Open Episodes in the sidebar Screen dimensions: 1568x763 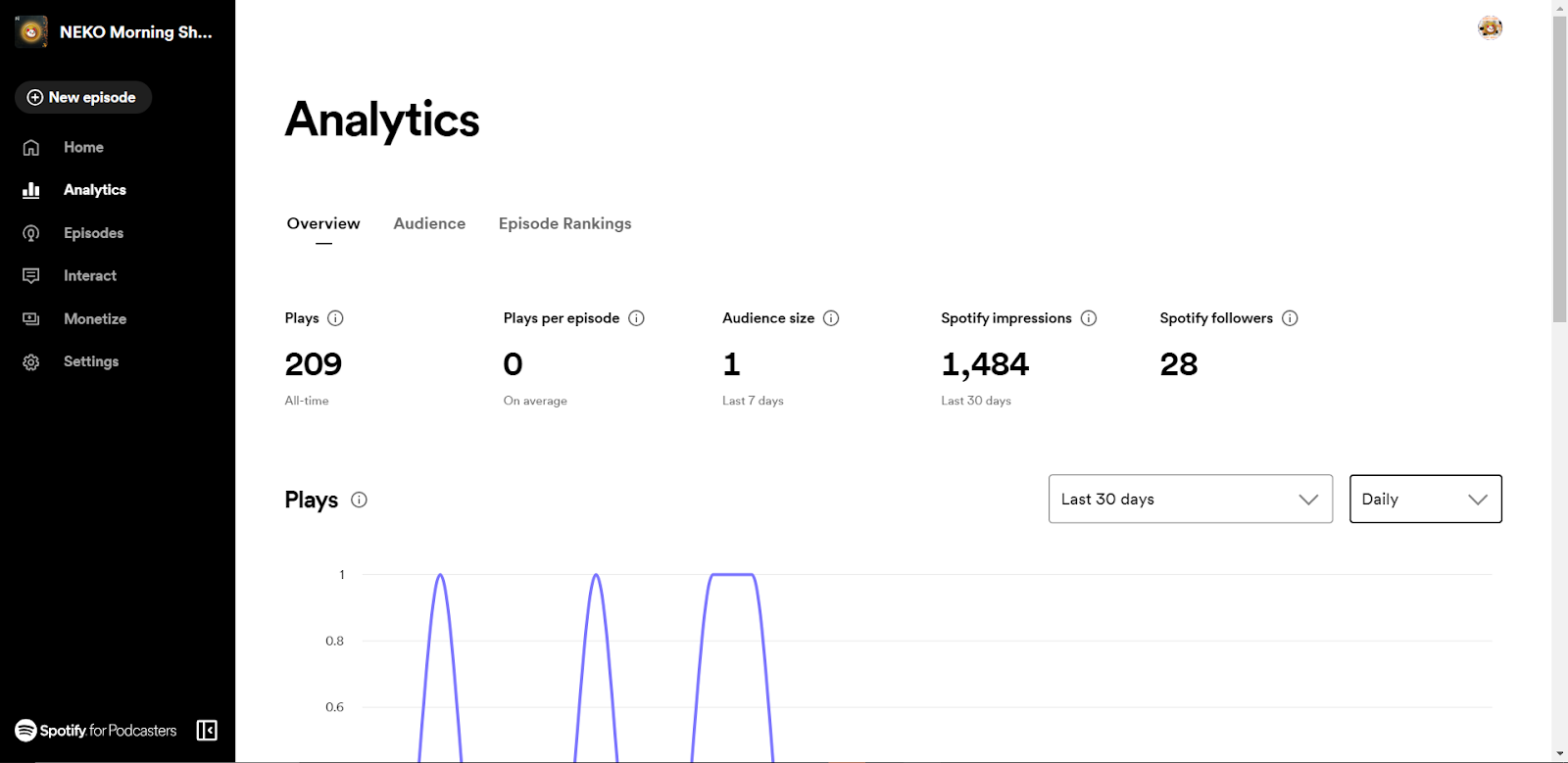[93, 233]
